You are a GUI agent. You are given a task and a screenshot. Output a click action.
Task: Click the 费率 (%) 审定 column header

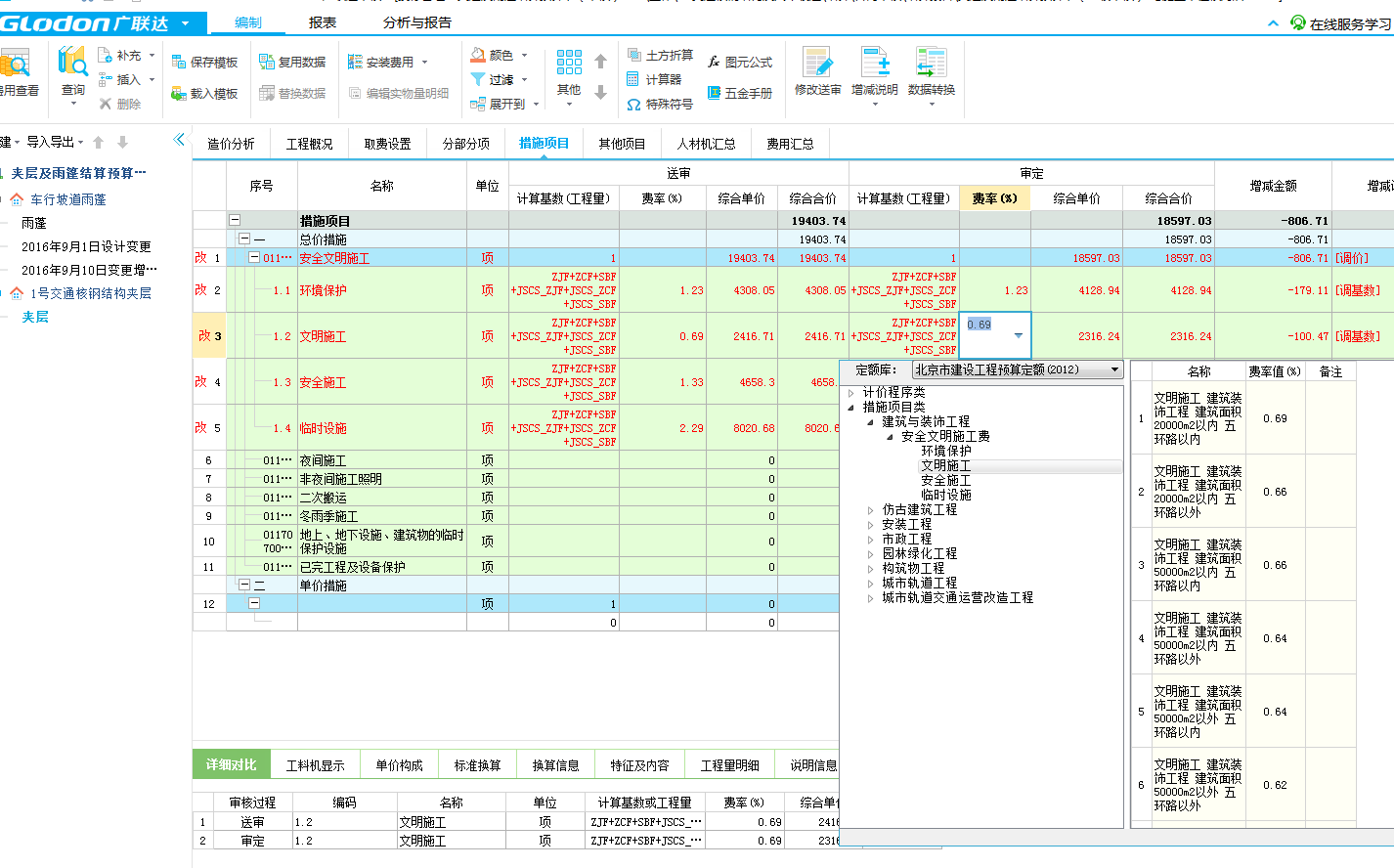[994, 198]
